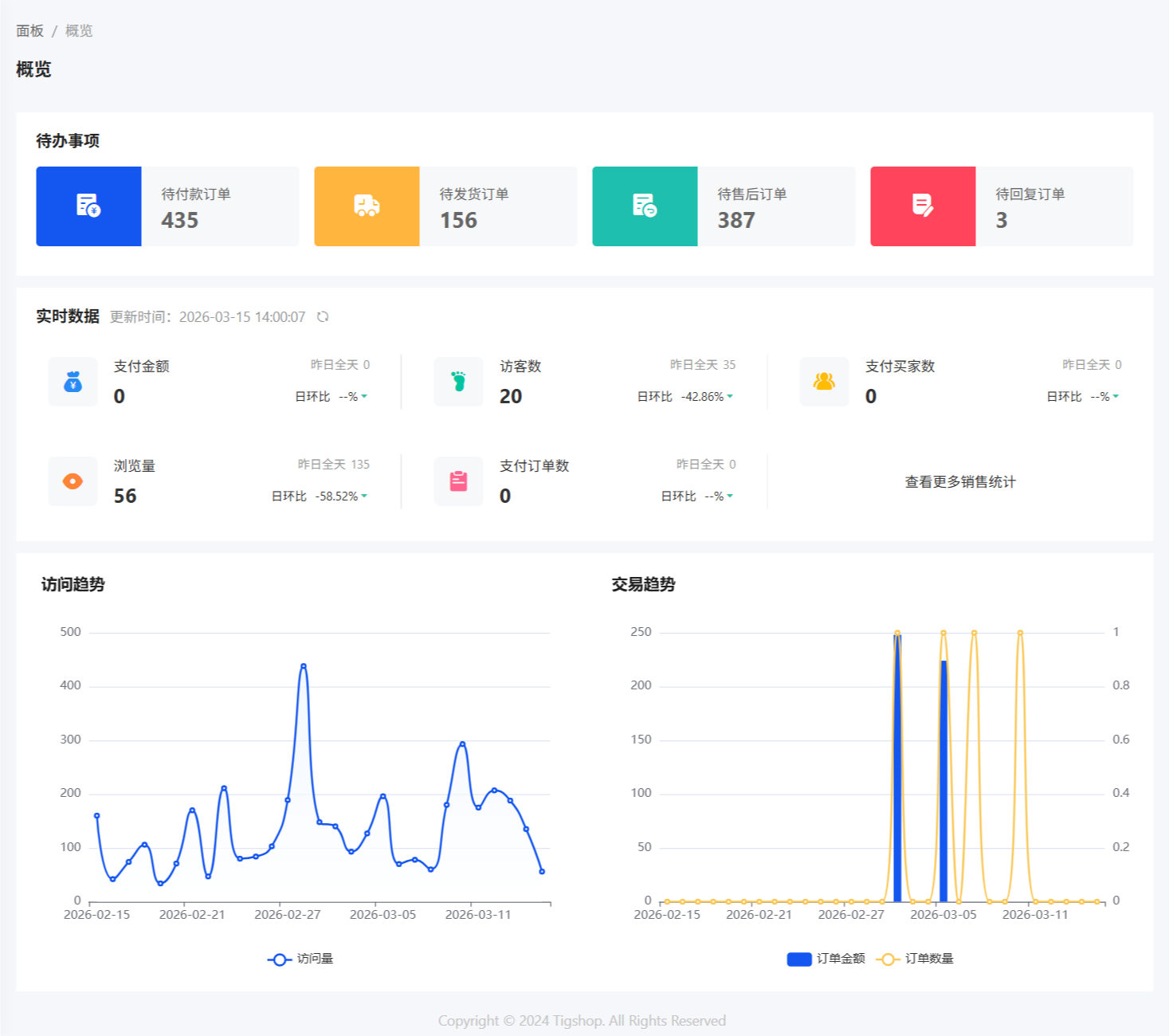1169x1036 pixels.
Task: Toggle the 订单数量 legend series
Action: pos(915,959)
